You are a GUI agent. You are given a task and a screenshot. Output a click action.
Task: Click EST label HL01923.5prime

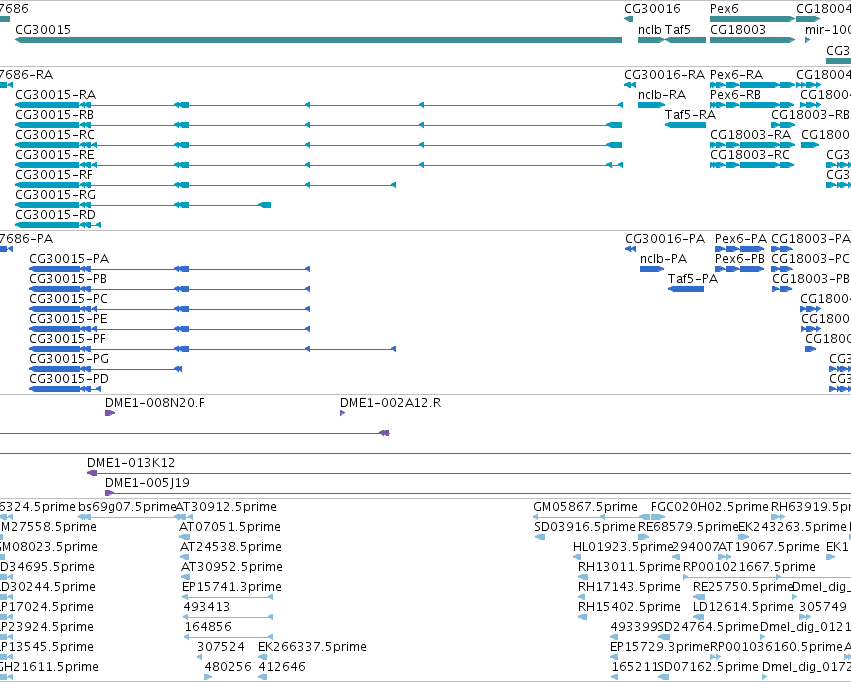click(623, 547)
